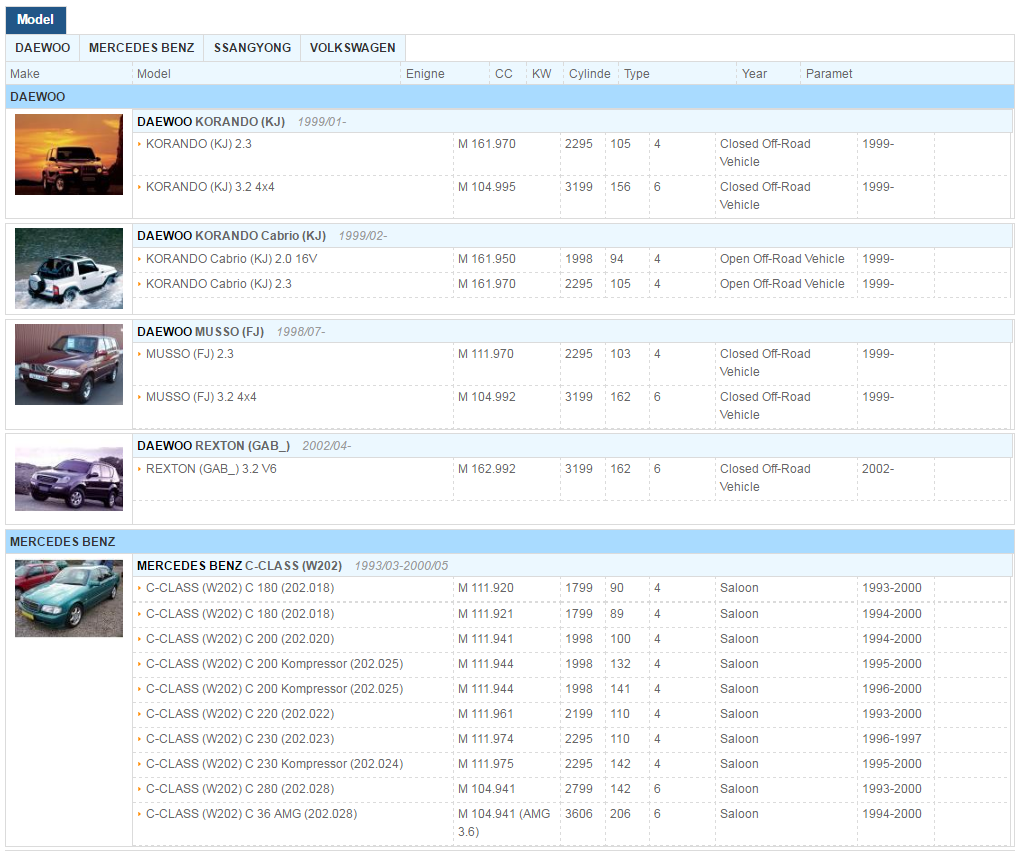The width and height of the screenshot is (1023, 851).
Task: Select the 1998/07- date next to Musso
Action: coord(301,332)
